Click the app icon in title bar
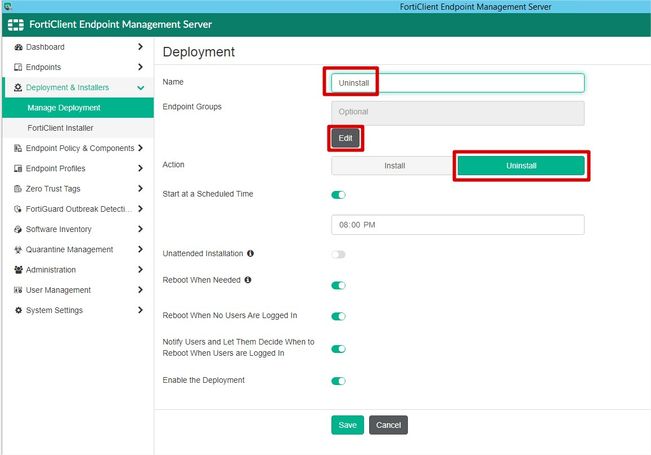Screen dimensions: 651x455 click(7, 6)
